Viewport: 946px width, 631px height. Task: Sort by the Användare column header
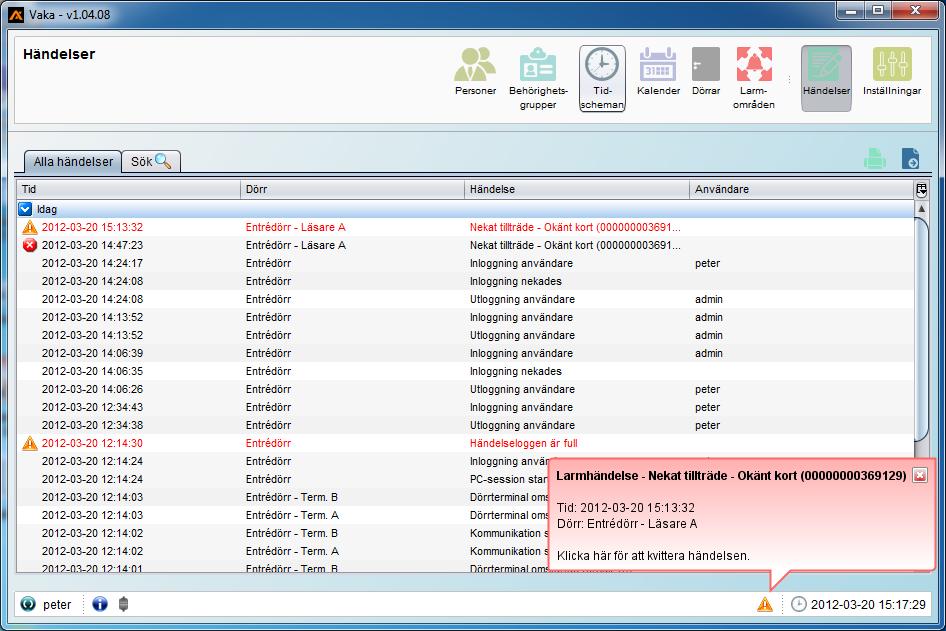click(x=802, y=189)
